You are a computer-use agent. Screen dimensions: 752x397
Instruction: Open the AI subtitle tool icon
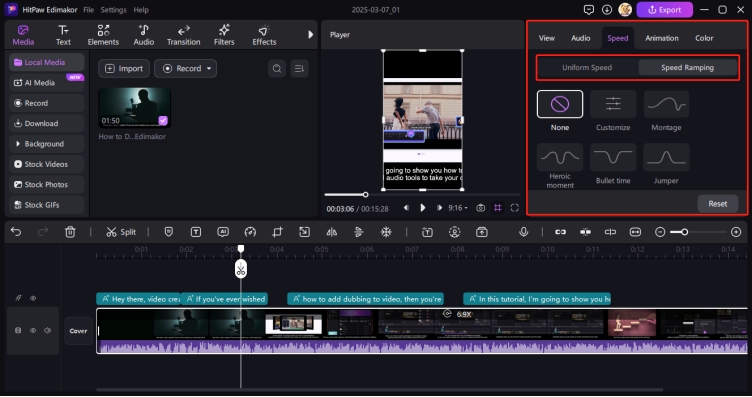click(223, 232)
